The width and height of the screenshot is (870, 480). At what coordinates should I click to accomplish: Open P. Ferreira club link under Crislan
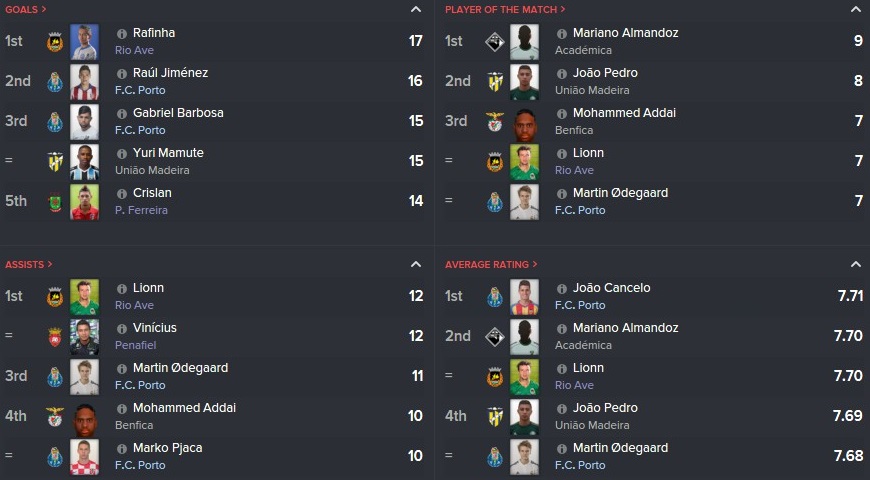tap(141, 210)
